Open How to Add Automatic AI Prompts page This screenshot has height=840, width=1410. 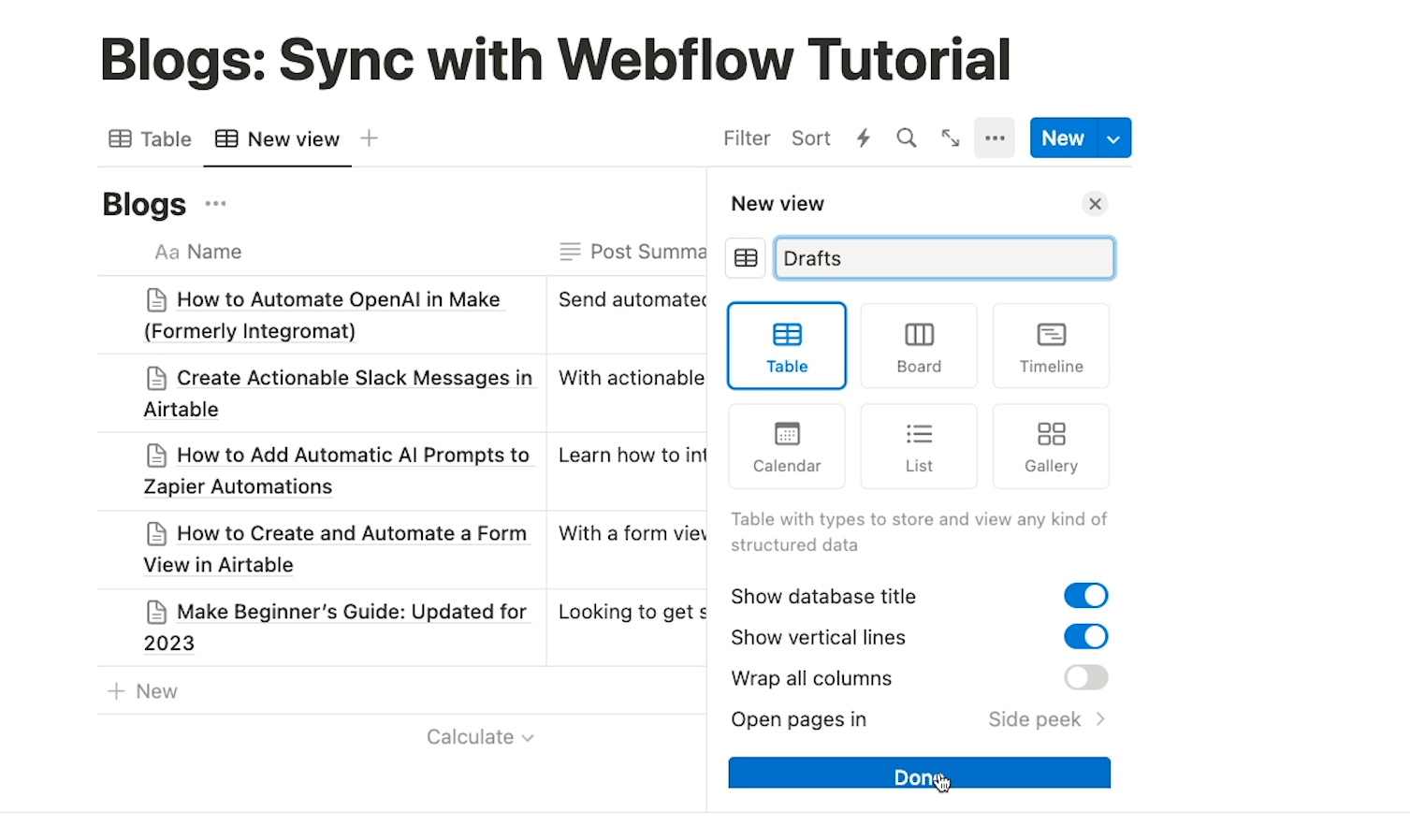[x=337, y=471]
